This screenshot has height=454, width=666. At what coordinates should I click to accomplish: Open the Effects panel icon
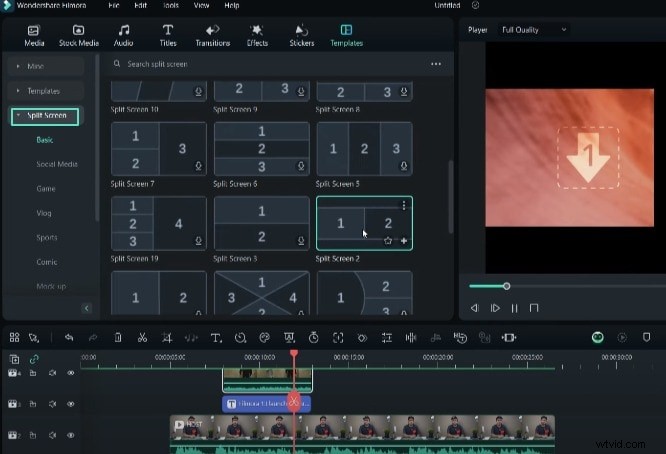click(256, 36)
